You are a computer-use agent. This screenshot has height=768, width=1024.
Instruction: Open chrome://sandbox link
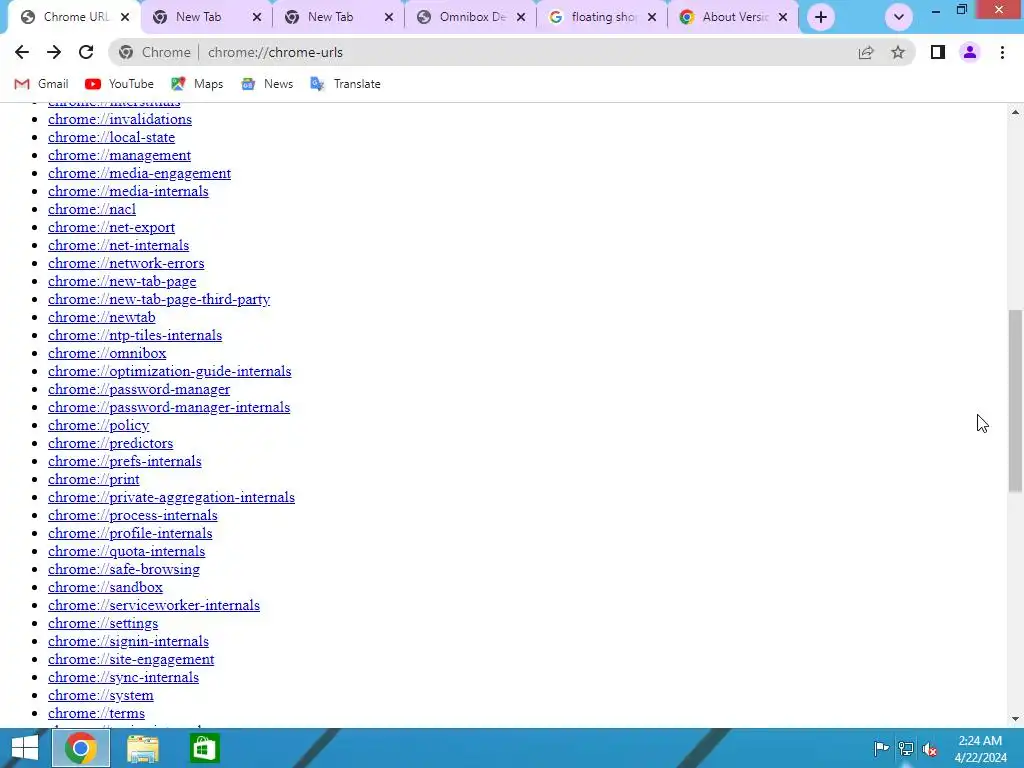[106, 587]
